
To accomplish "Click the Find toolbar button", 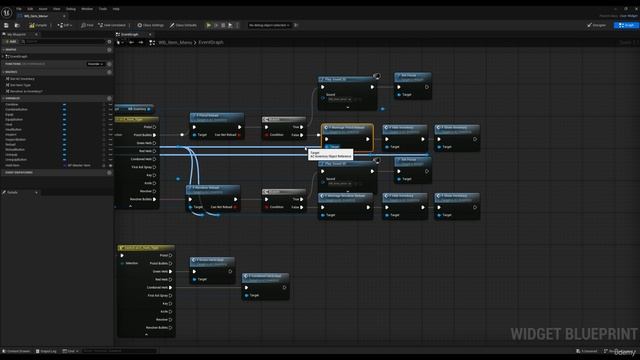I will (x=87, y=25).
